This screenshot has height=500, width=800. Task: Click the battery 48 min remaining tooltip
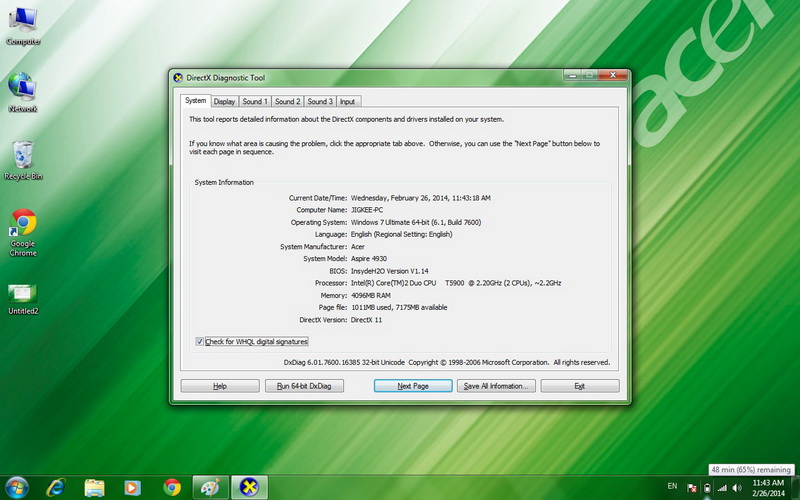tap(752, 469)
